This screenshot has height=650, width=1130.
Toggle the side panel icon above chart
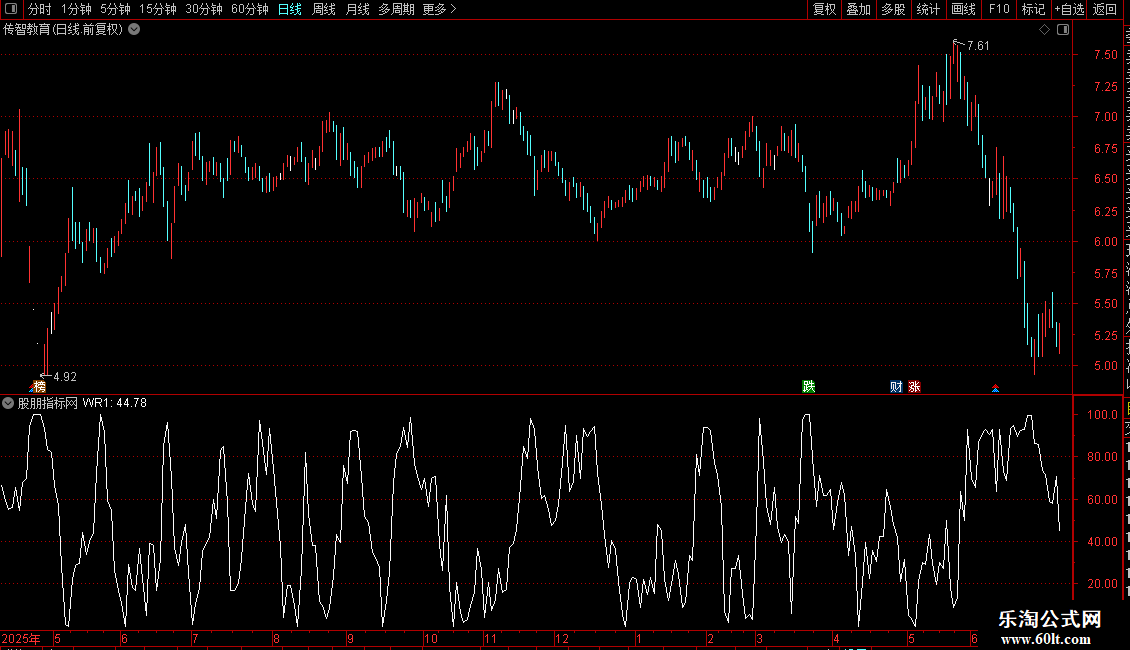click(x=1063, y=30)
